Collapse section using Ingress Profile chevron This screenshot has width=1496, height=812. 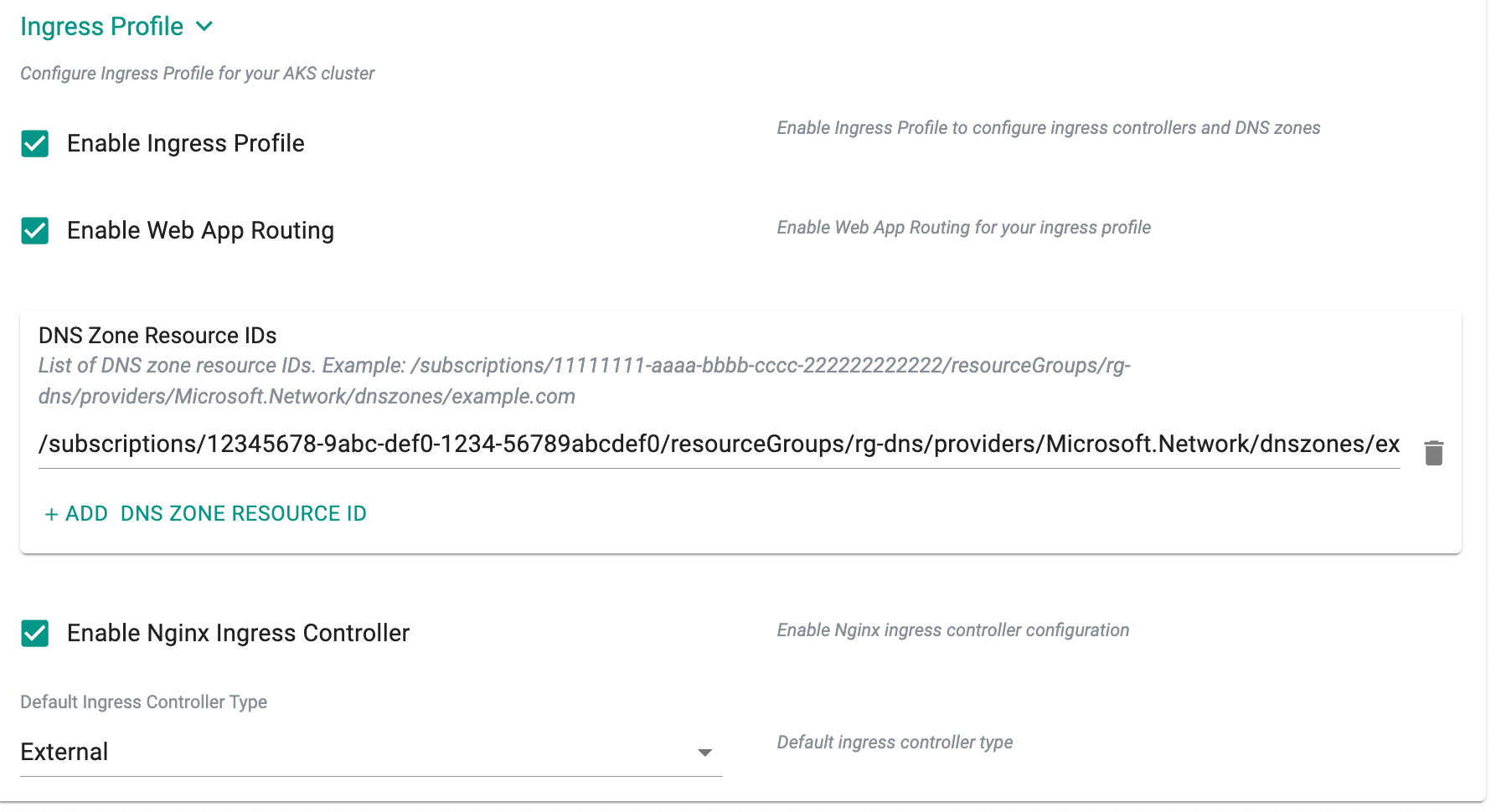pyautogui.click(x=204, y=27)
